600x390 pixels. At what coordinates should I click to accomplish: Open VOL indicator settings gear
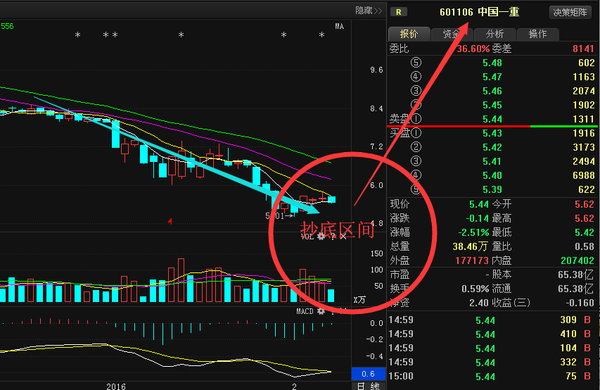321,237
